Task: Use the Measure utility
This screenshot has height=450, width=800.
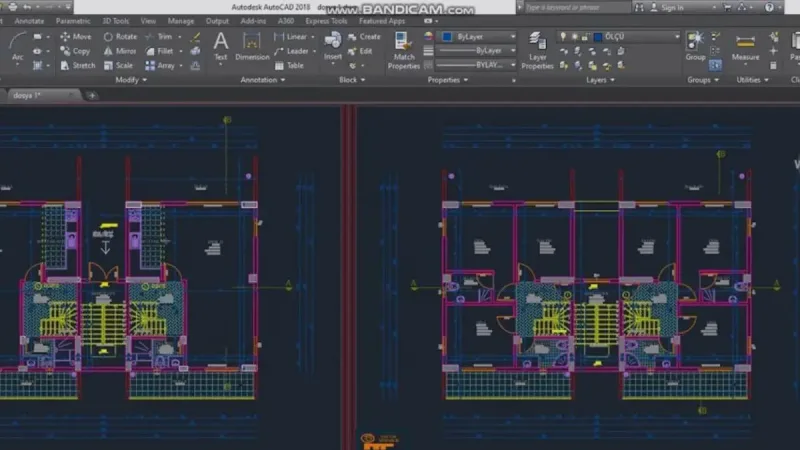Action: tap(745, 46)
